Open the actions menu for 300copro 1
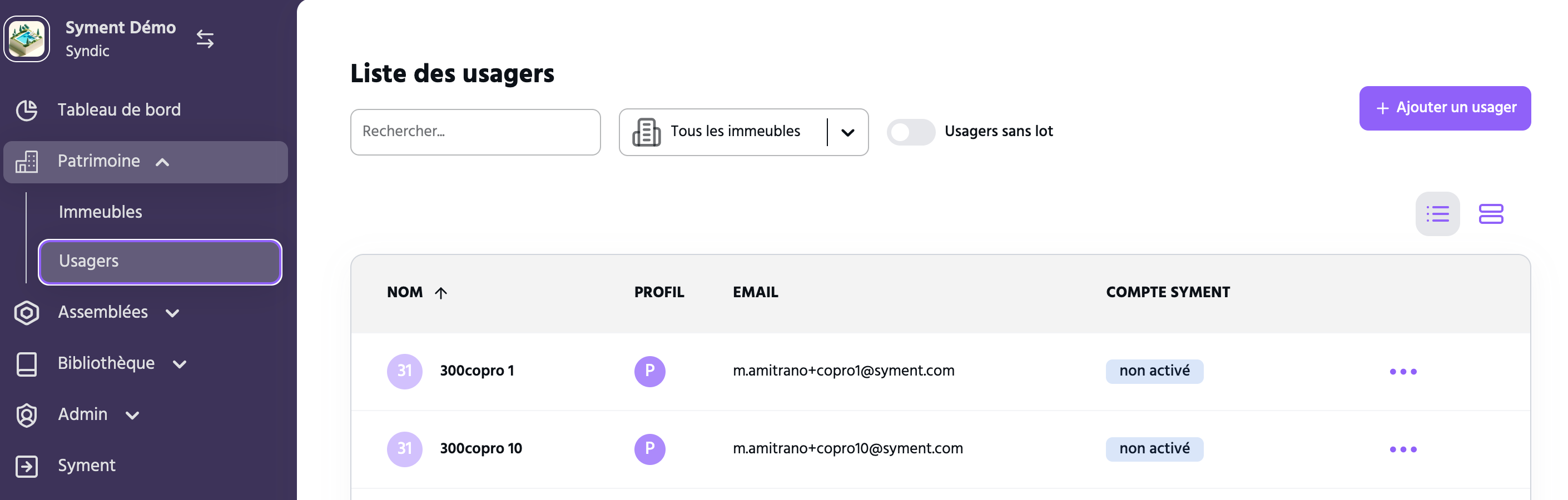This screenshot has width=1568, height=500. pos(1402,372)
